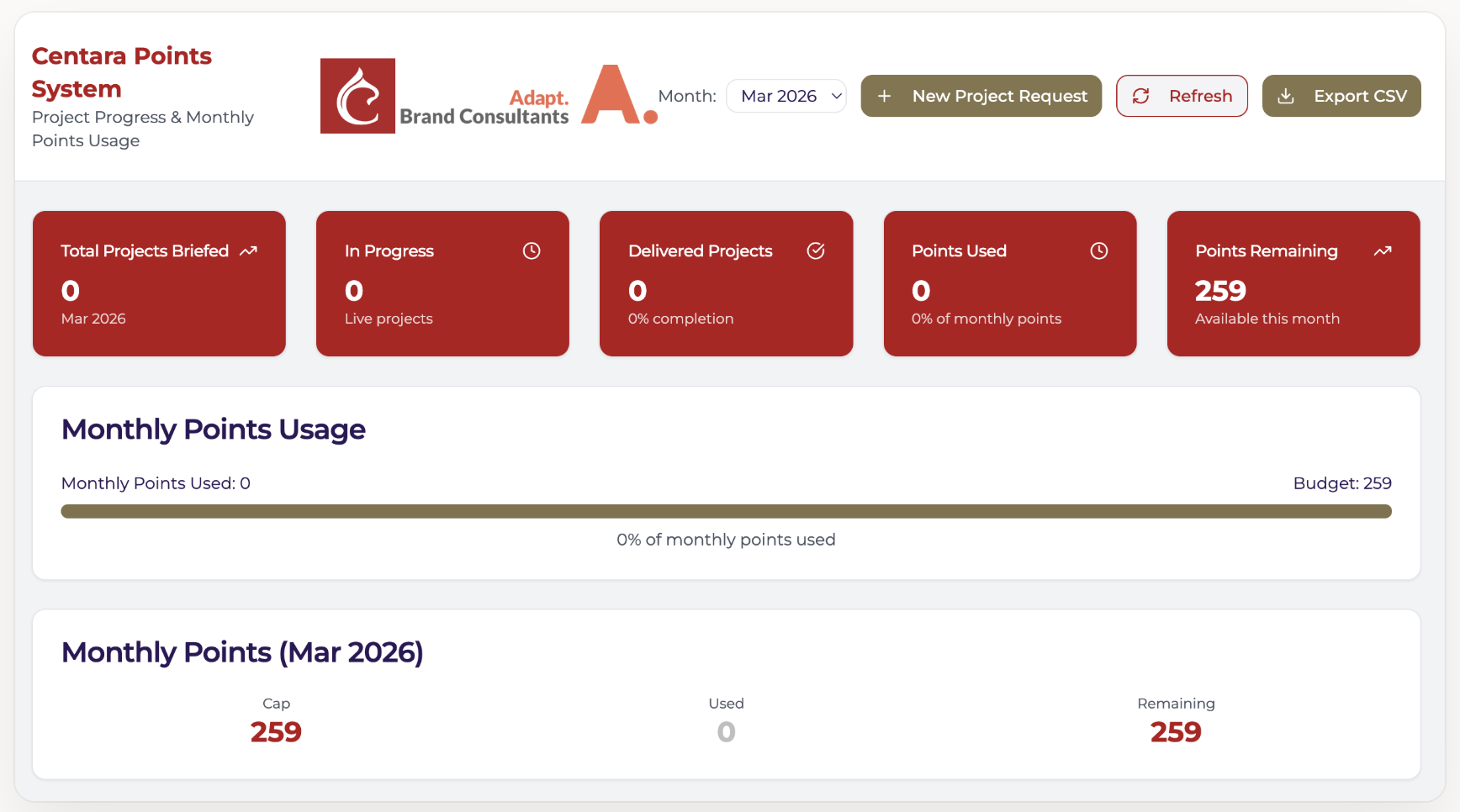
Task: Click the circular arrows refresh icon
Action: tap(1141, 97)
